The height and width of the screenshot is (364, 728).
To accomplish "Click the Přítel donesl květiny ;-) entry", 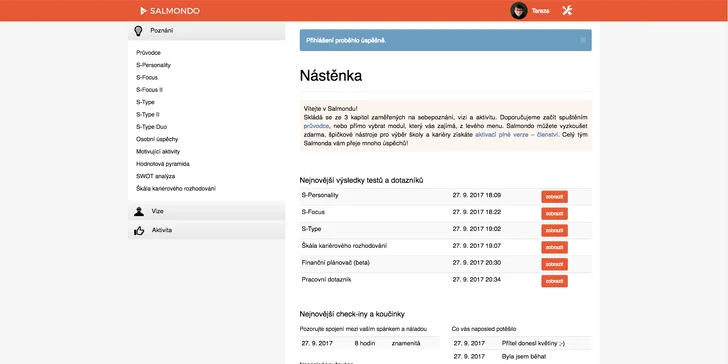I will (533, 343).
